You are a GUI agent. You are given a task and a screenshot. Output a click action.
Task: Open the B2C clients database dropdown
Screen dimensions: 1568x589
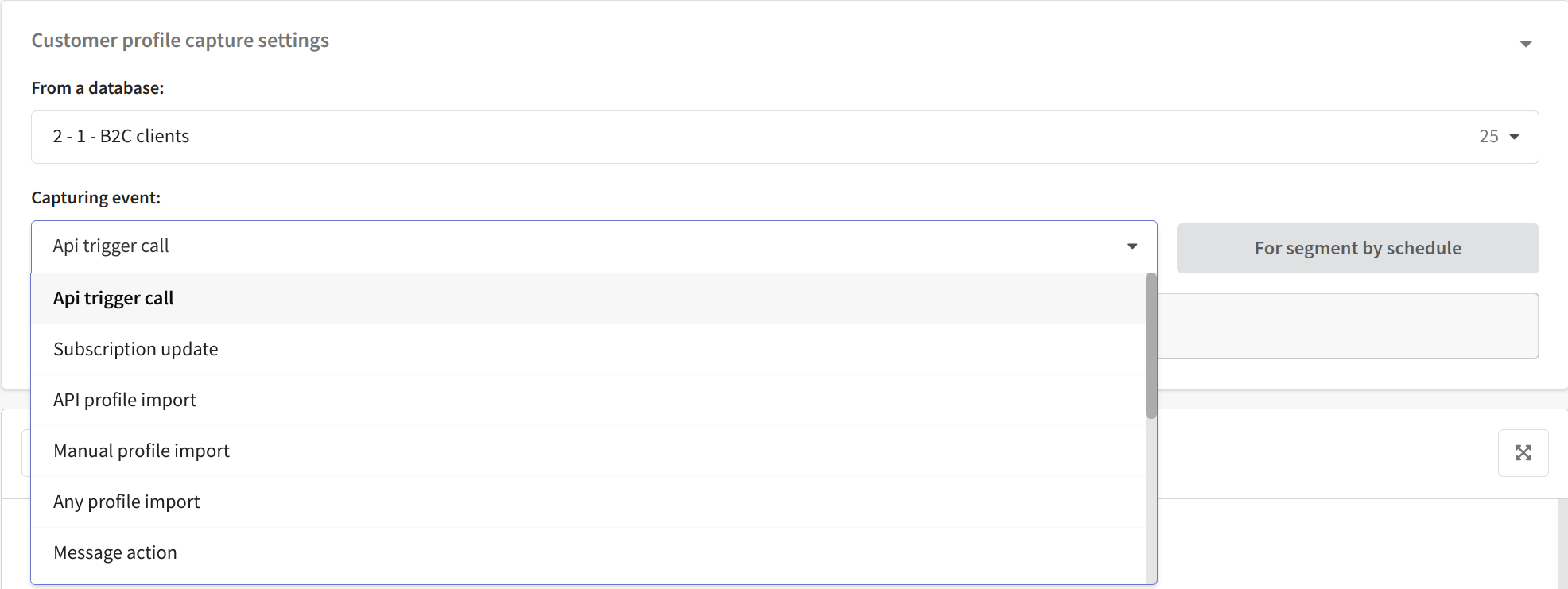pos(785,137)
